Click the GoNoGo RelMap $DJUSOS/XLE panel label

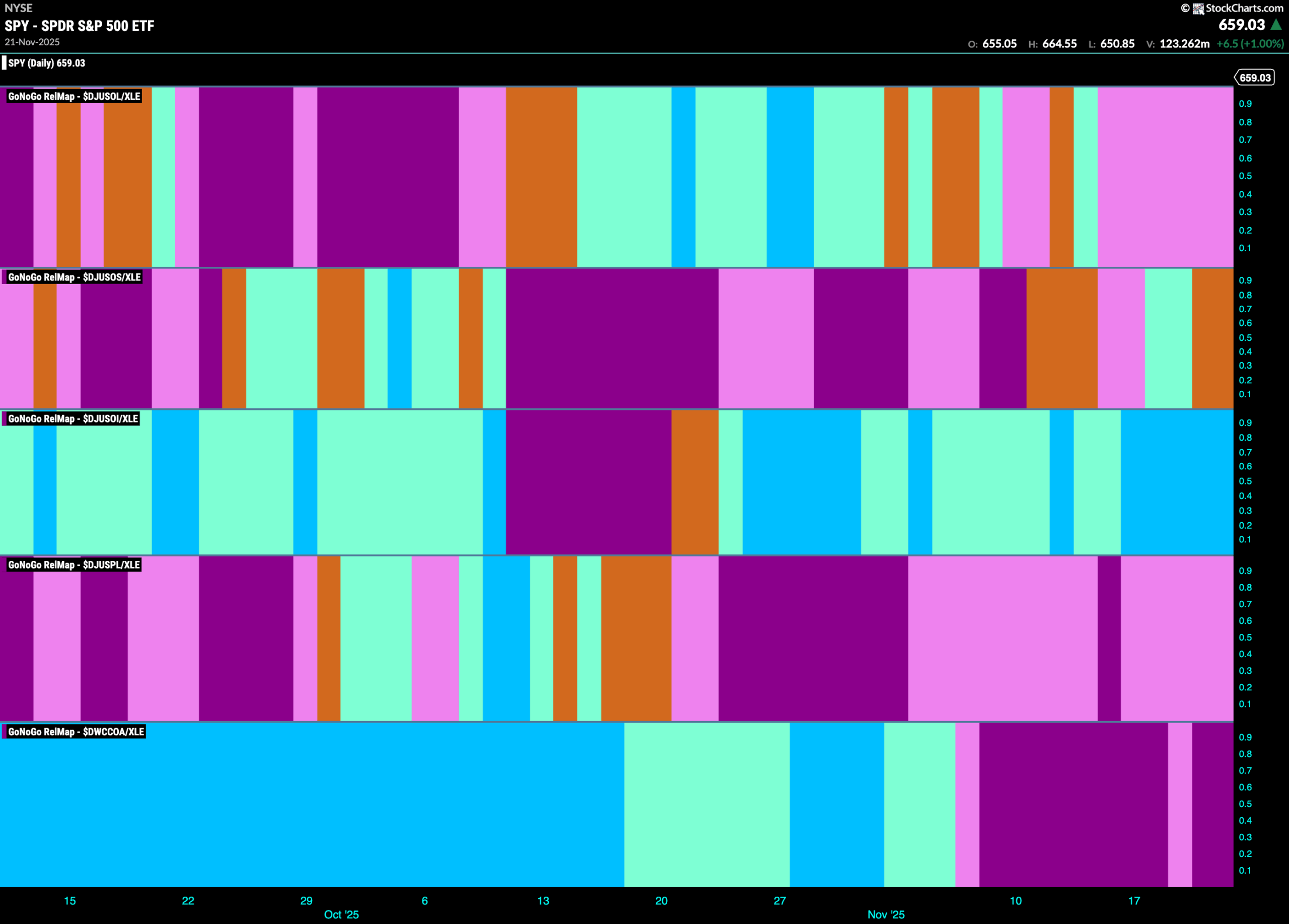(75, 277)
